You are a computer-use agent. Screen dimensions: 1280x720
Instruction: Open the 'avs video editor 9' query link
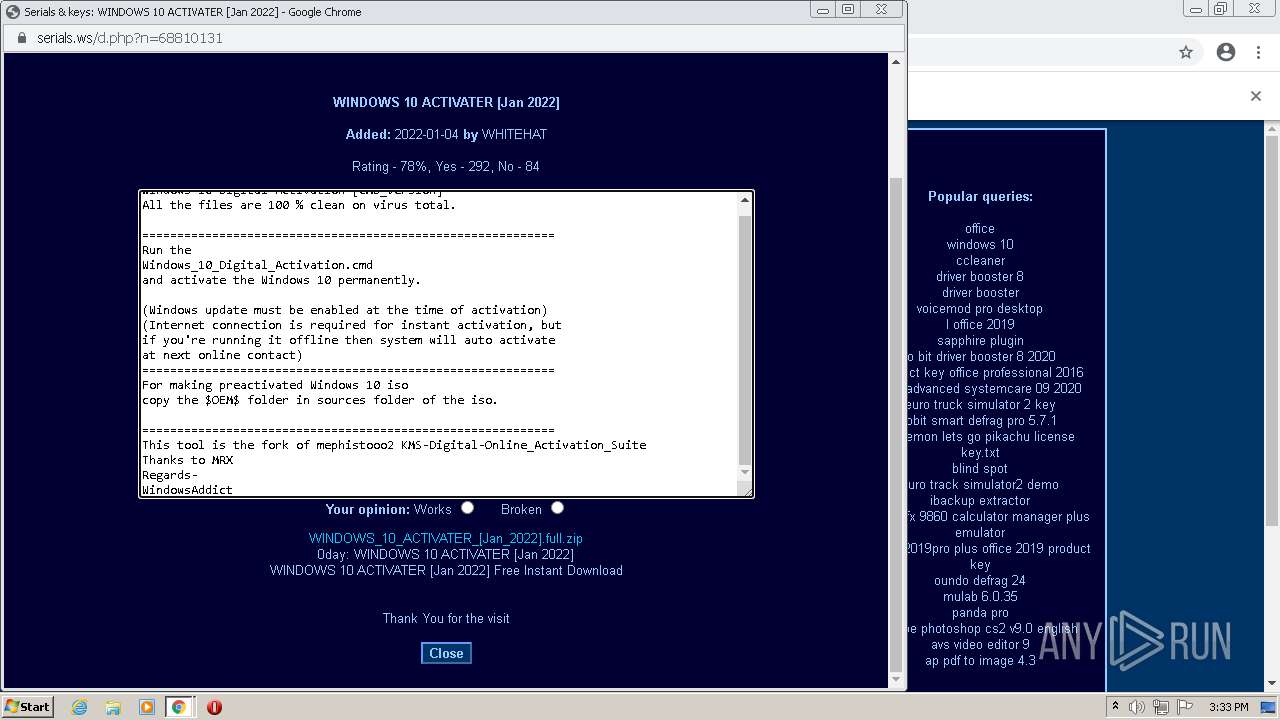click(980, 644)
